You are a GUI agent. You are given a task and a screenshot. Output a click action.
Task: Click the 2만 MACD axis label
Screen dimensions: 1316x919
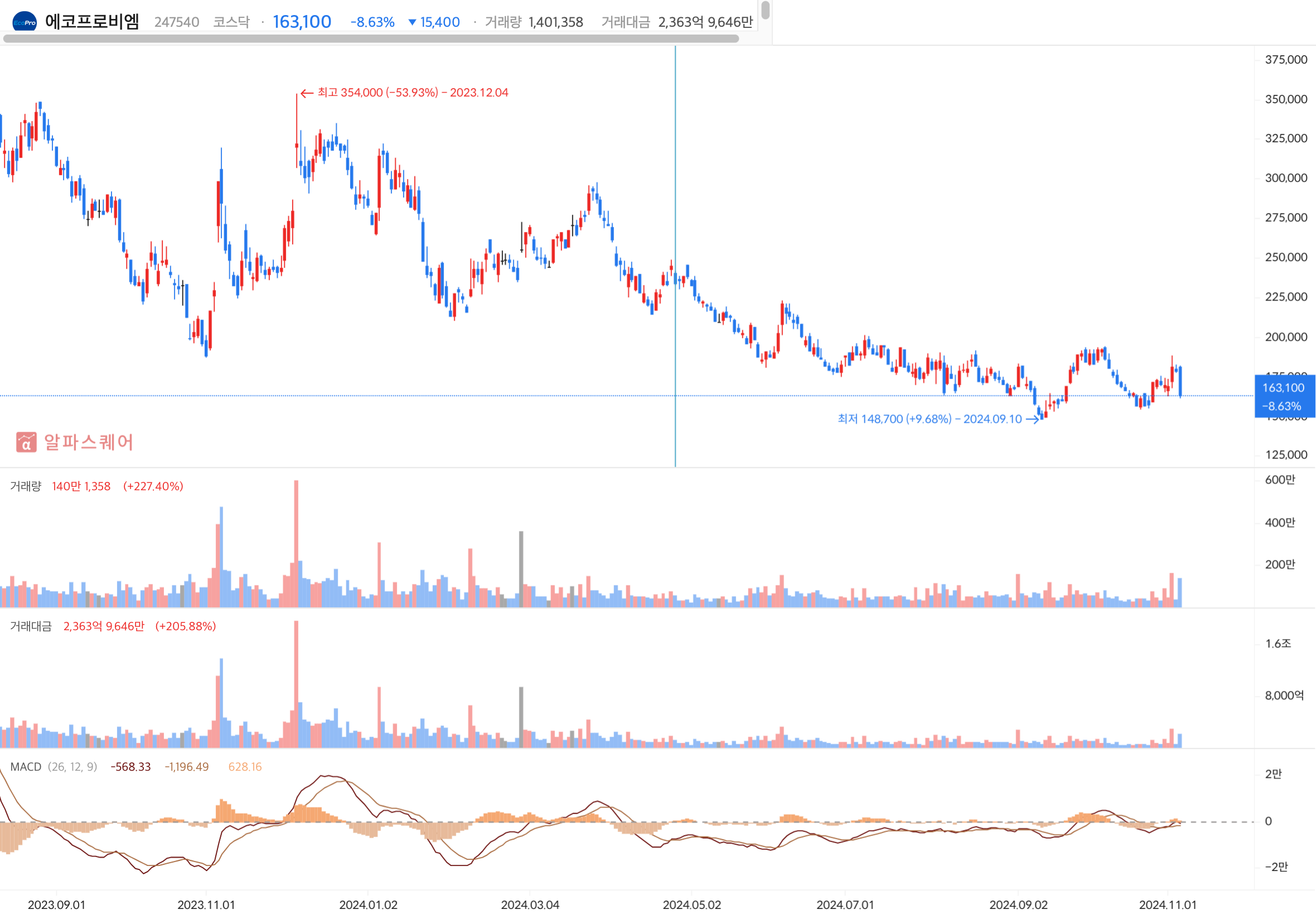(1274, 774)
